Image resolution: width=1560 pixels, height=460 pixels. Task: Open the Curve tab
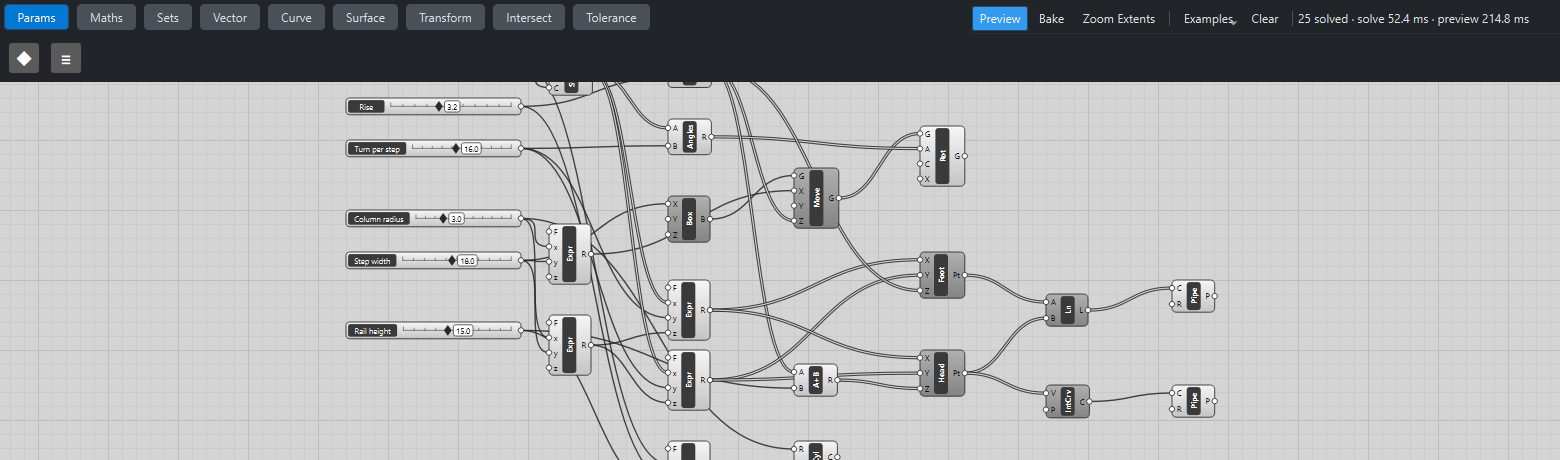(296, 17)
